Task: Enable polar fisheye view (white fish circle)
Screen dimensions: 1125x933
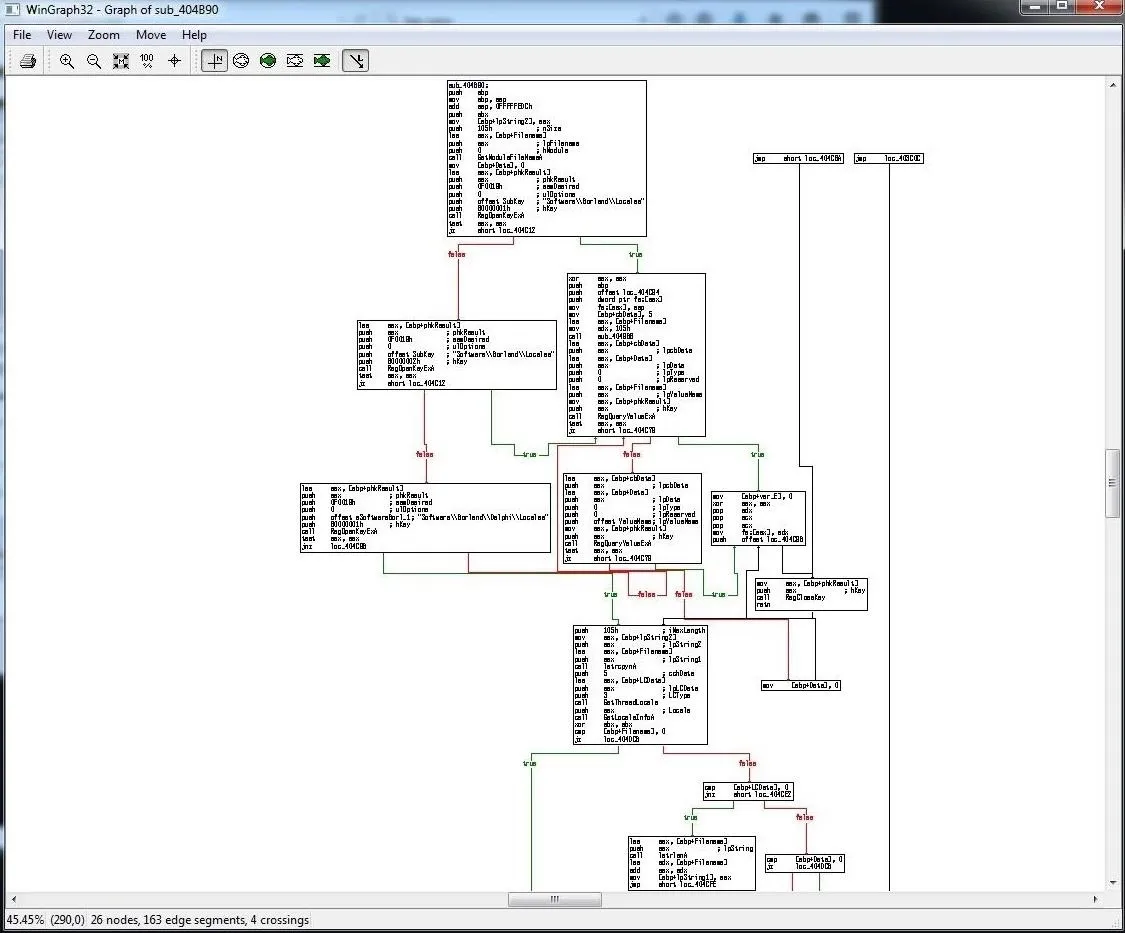Action: click(241, 61)
